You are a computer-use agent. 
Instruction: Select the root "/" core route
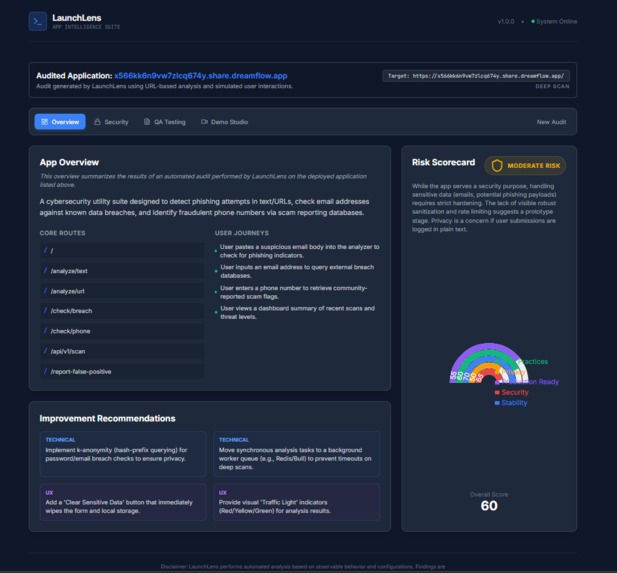(122, 250)
